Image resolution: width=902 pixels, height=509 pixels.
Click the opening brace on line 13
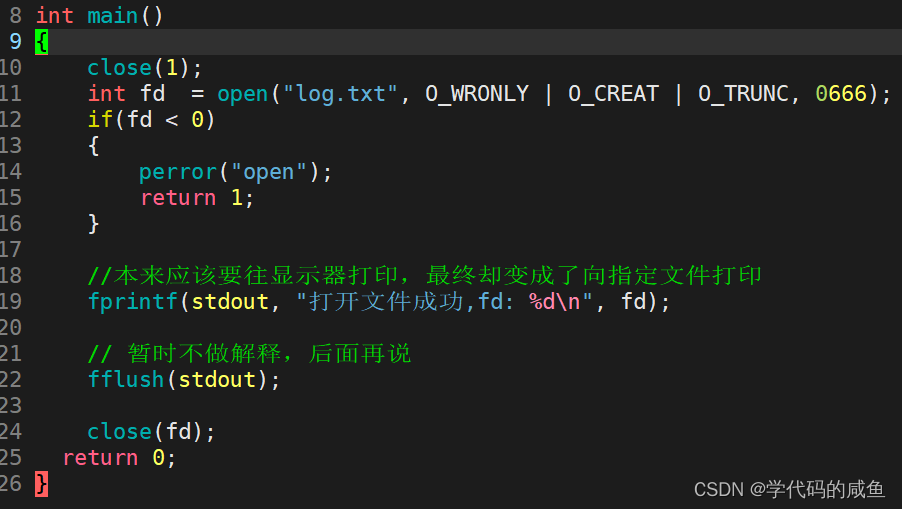point(94,146)
